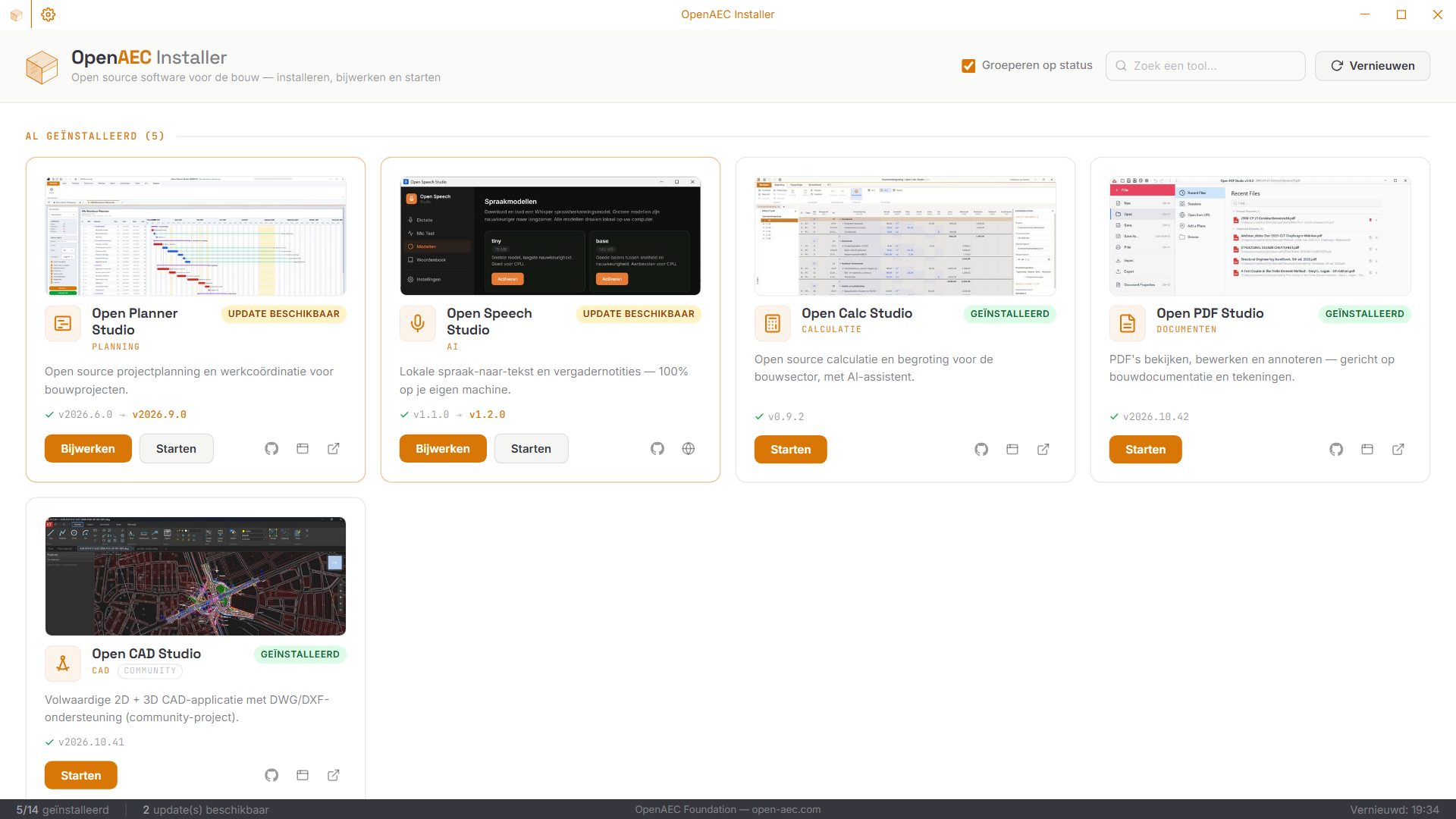Start Open Speech Studio
The image size is (1456, 819).
point(531,449)
